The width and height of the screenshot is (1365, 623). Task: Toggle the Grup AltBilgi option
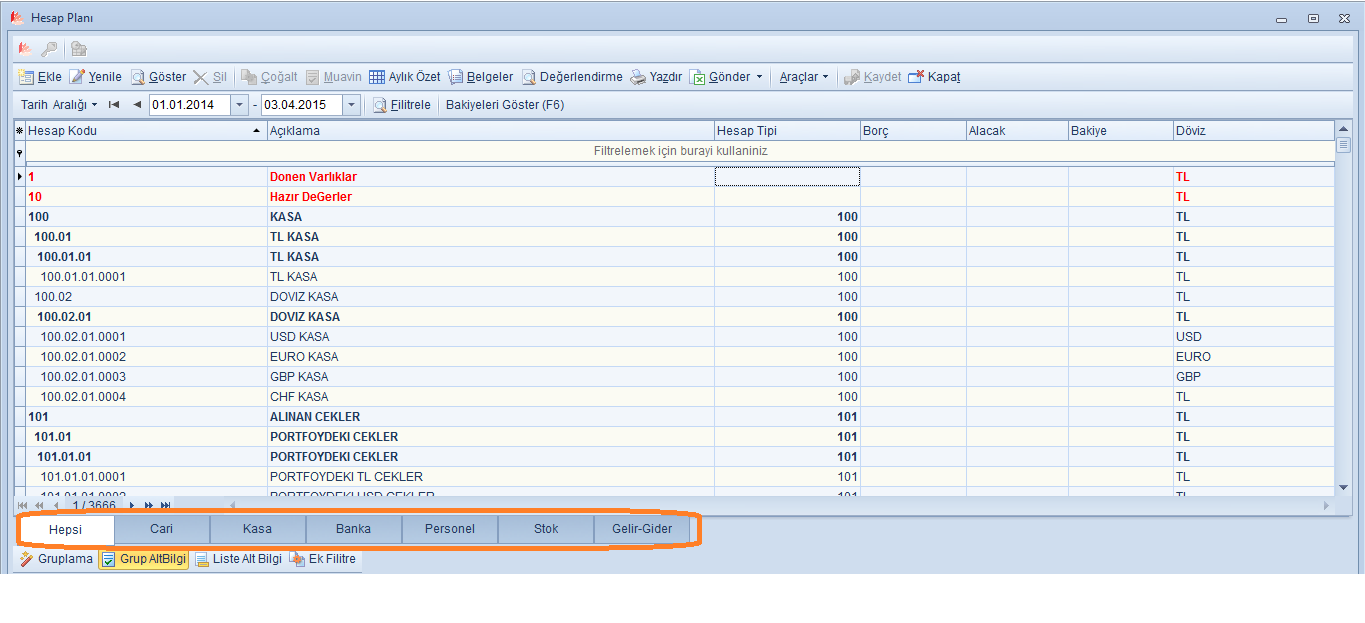coord(144,559)
